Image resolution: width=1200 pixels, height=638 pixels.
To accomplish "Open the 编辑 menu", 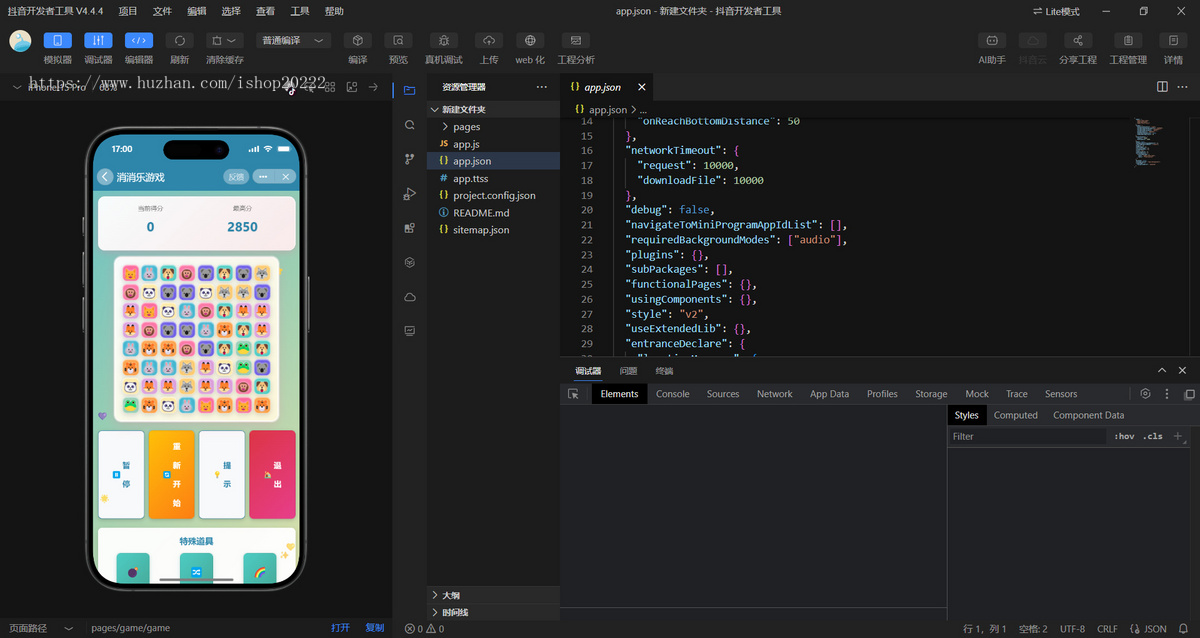I will (x=197, y=11).
